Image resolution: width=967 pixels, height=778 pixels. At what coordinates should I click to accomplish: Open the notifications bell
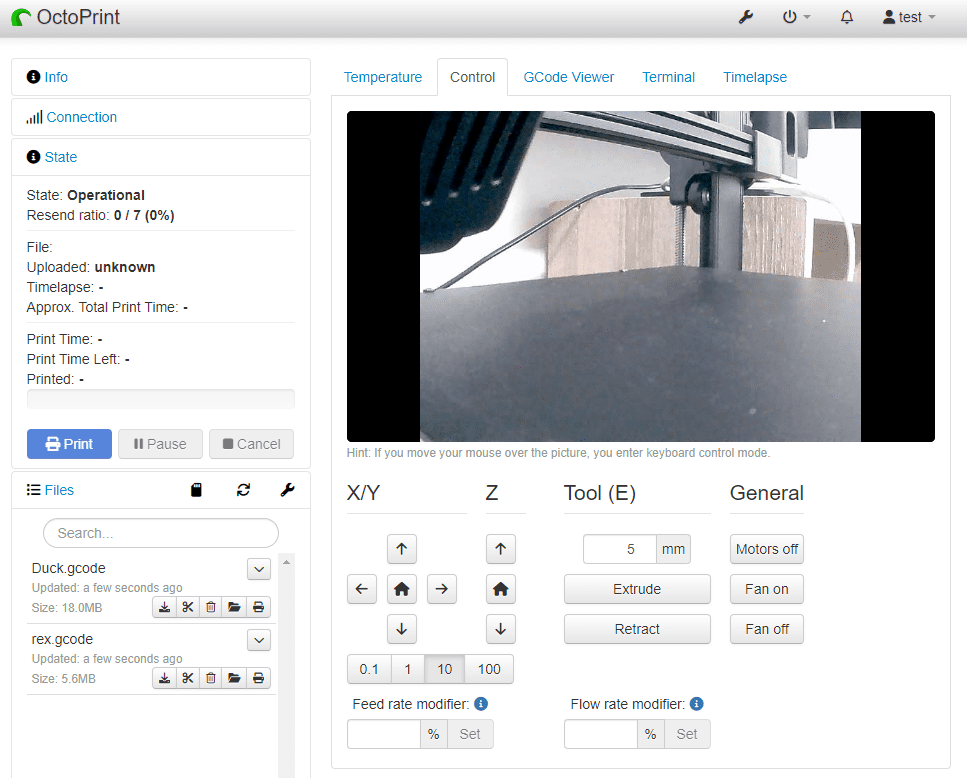point(846,17)
